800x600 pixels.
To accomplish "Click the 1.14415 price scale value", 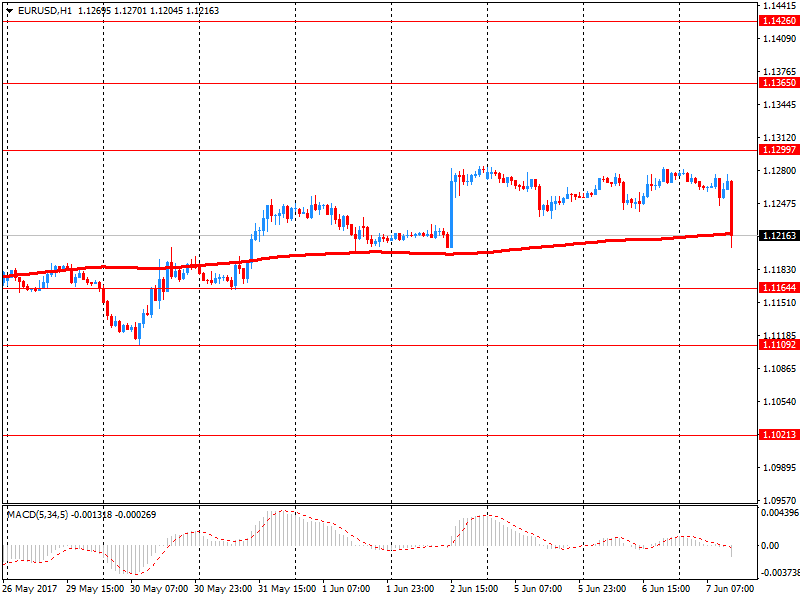I will (x=779, y=6).
